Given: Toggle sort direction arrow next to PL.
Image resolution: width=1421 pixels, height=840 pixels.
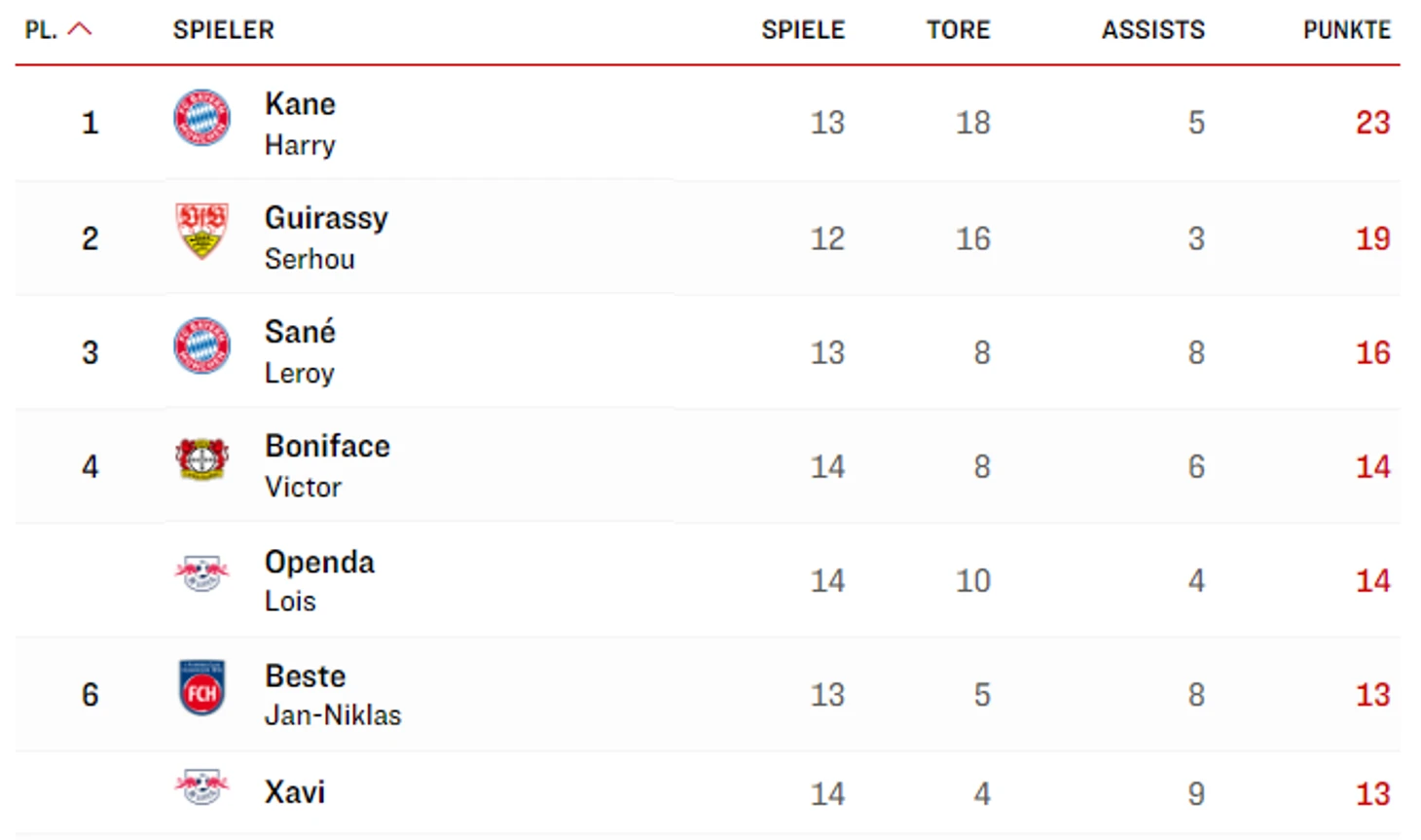Looking at the screenshot, I should pyautogui.click(x=80, y=29).
